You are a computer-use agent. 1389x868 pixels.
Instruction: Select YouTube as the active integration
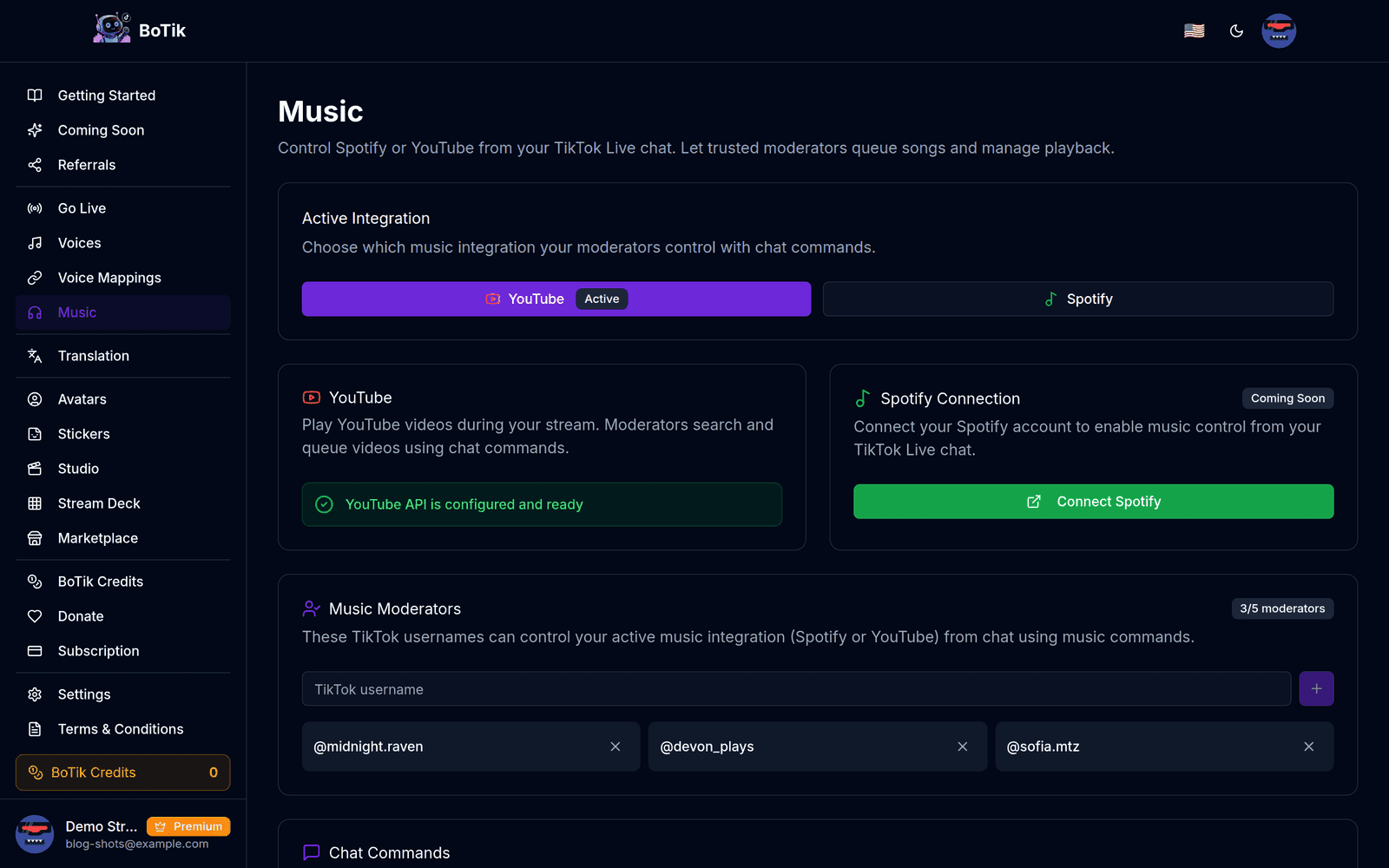click(x=556, y=299)
